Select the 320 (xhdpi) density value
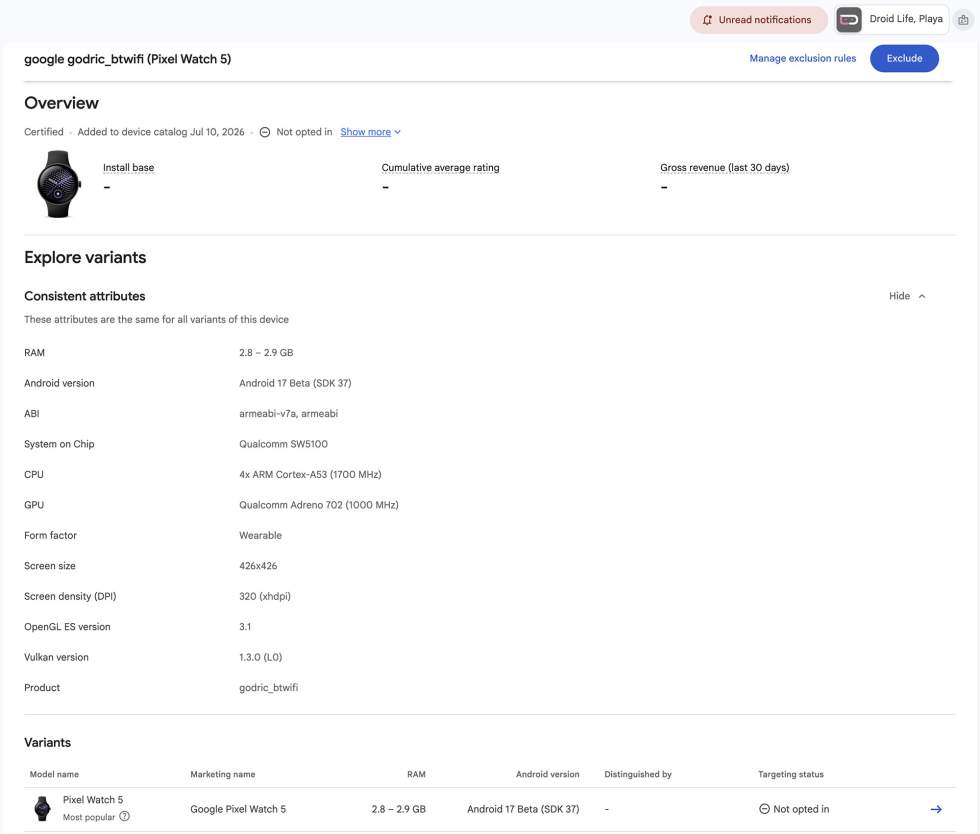Viewport: 980px width, 834px height. tap(264, 596)
